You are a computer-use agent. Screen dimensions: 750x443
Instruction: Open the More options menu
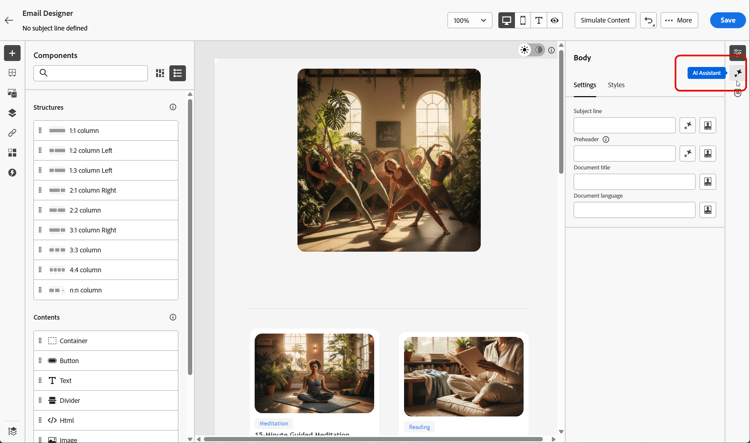pos(679,21)
